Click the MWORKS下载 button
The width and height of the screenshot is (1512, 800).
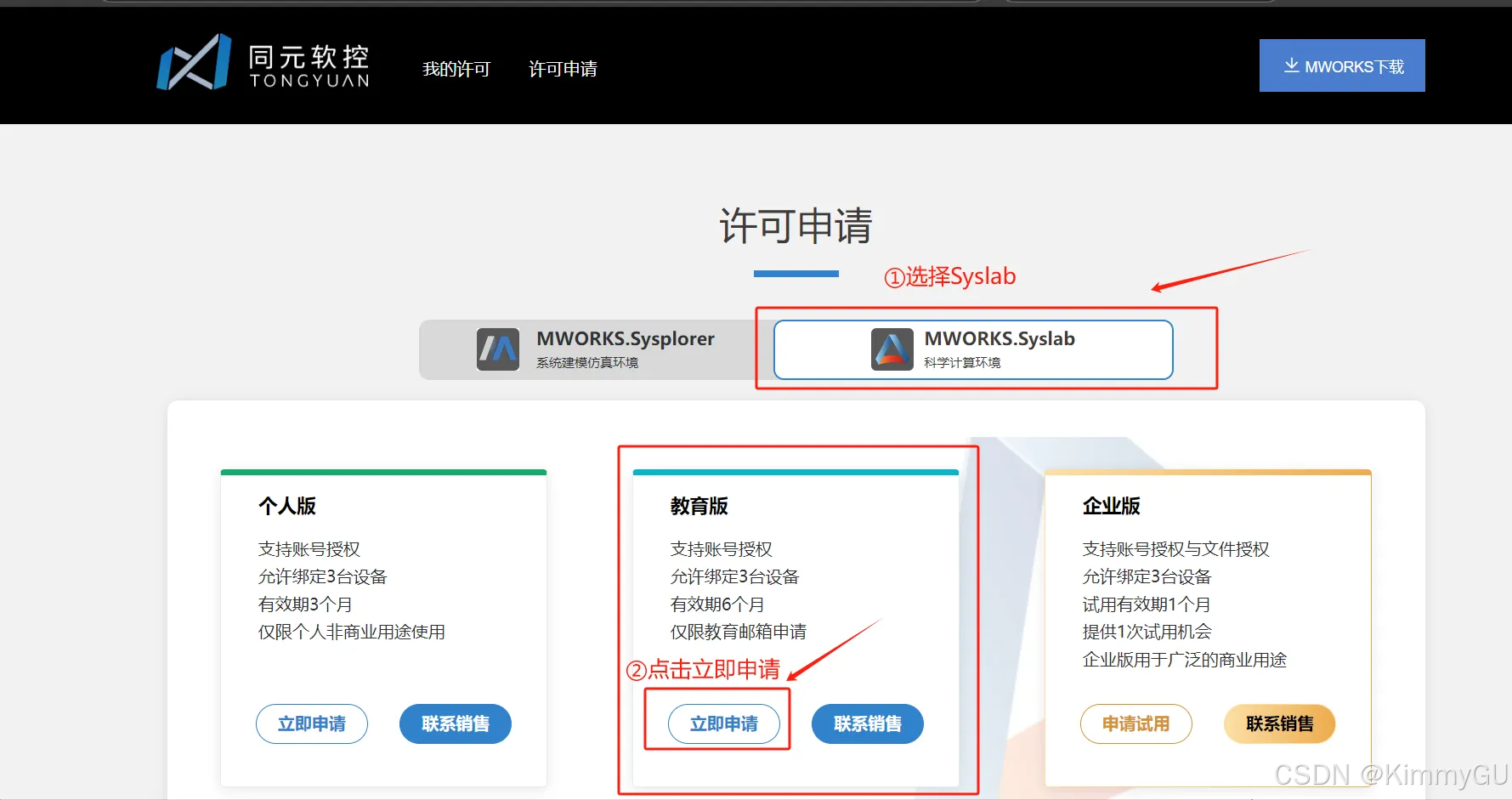(1342, 65)
